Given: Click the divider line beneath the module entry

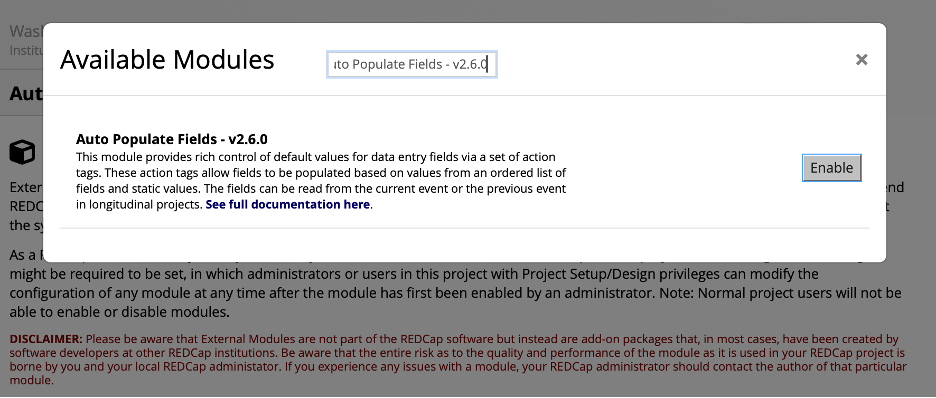Looking at the screenshot, I should click(x=464, y=228).
